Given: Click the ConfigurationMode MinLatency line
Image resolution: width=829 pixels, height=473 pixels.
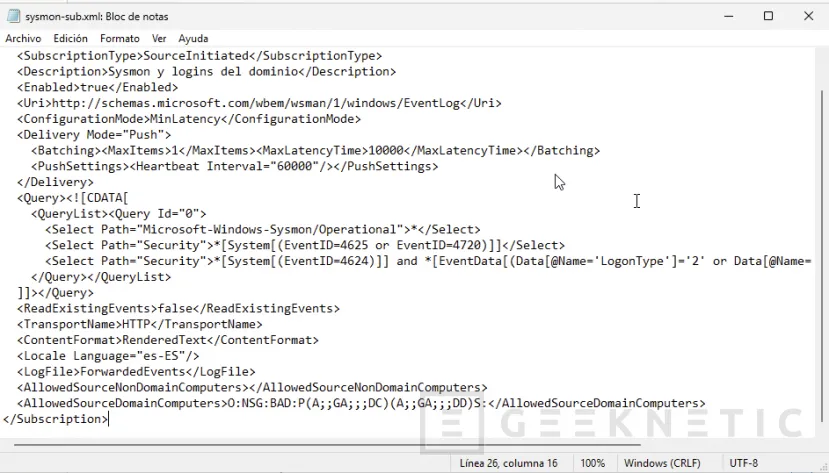Looking at the screenshot, I should [x=189, y=119].
